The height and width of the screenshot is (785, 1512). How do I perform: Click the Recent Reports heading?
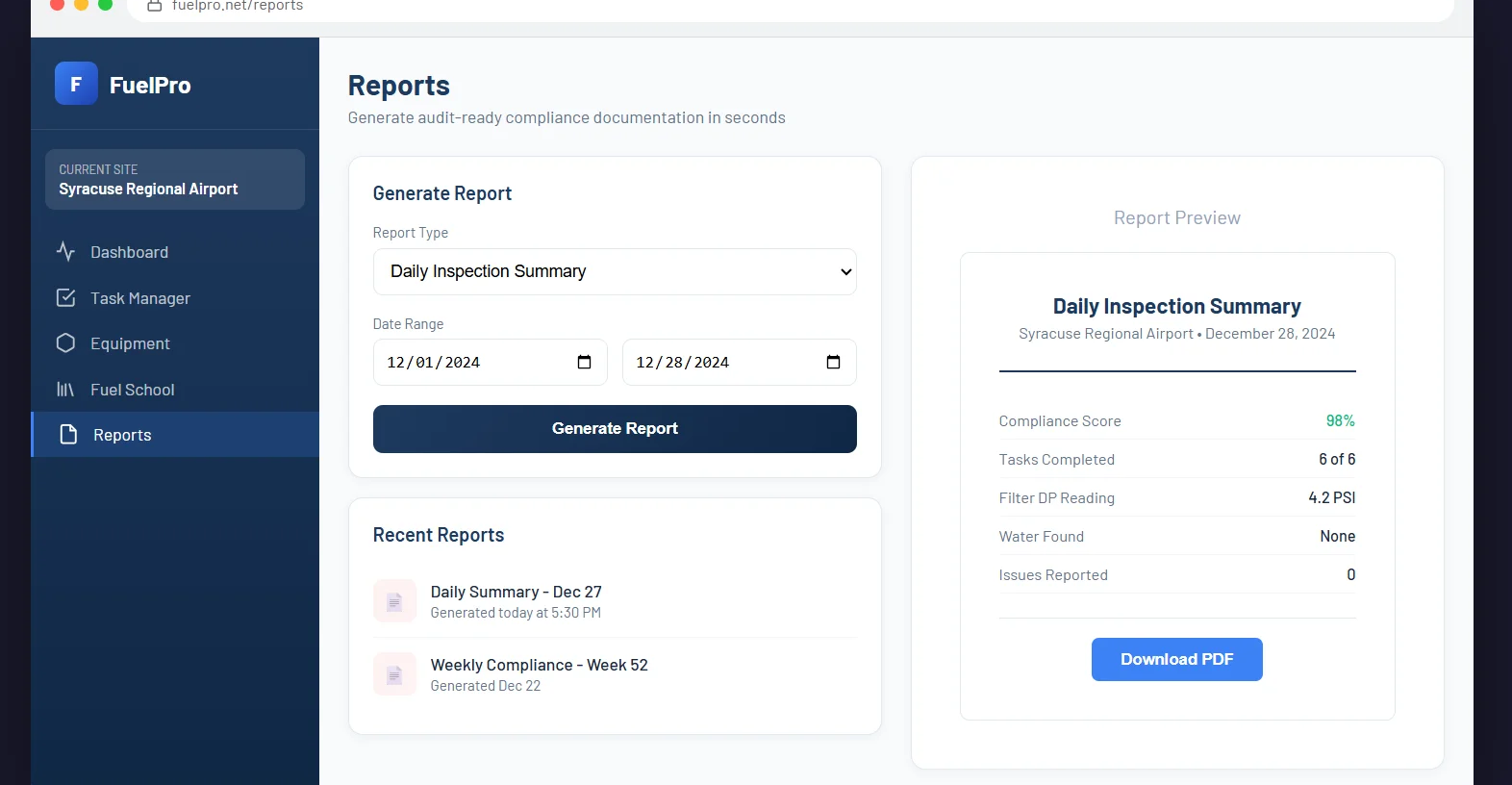439,535
